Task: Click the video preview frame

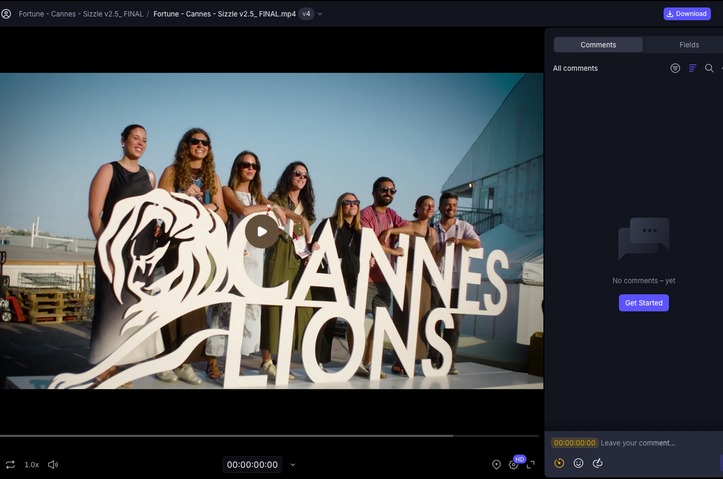Action: point(272,231)
